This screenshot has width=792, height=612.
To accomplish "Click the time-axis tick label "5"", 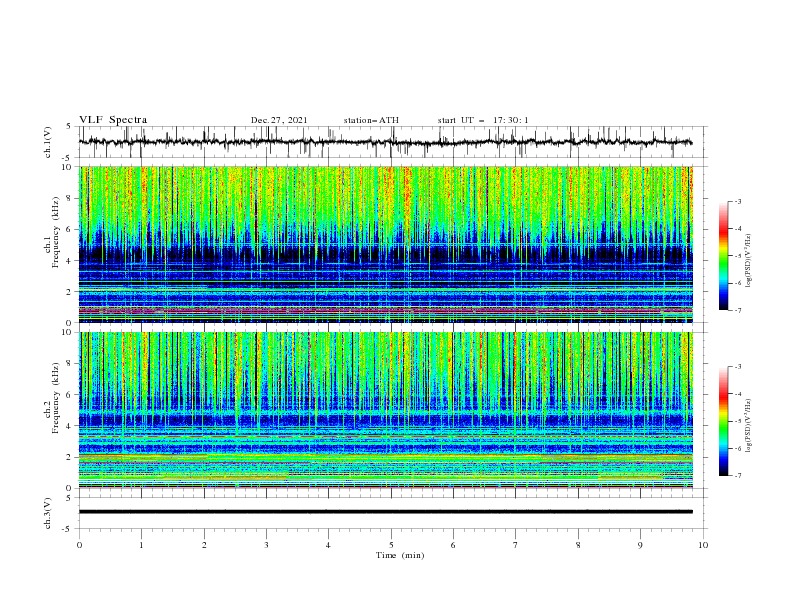I will tap(391, 545).
